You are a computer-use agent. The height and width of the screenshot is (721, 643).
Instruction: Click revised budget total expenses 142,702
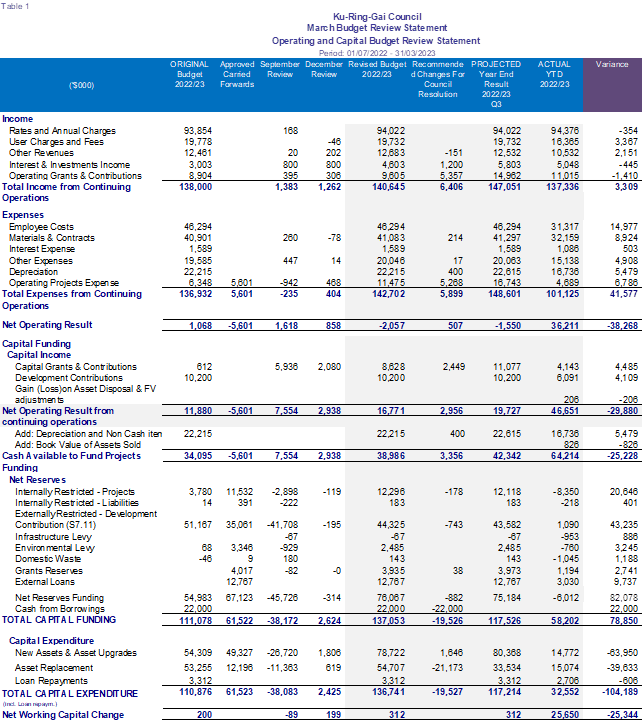pyautogui.click(x=389, y=293)
